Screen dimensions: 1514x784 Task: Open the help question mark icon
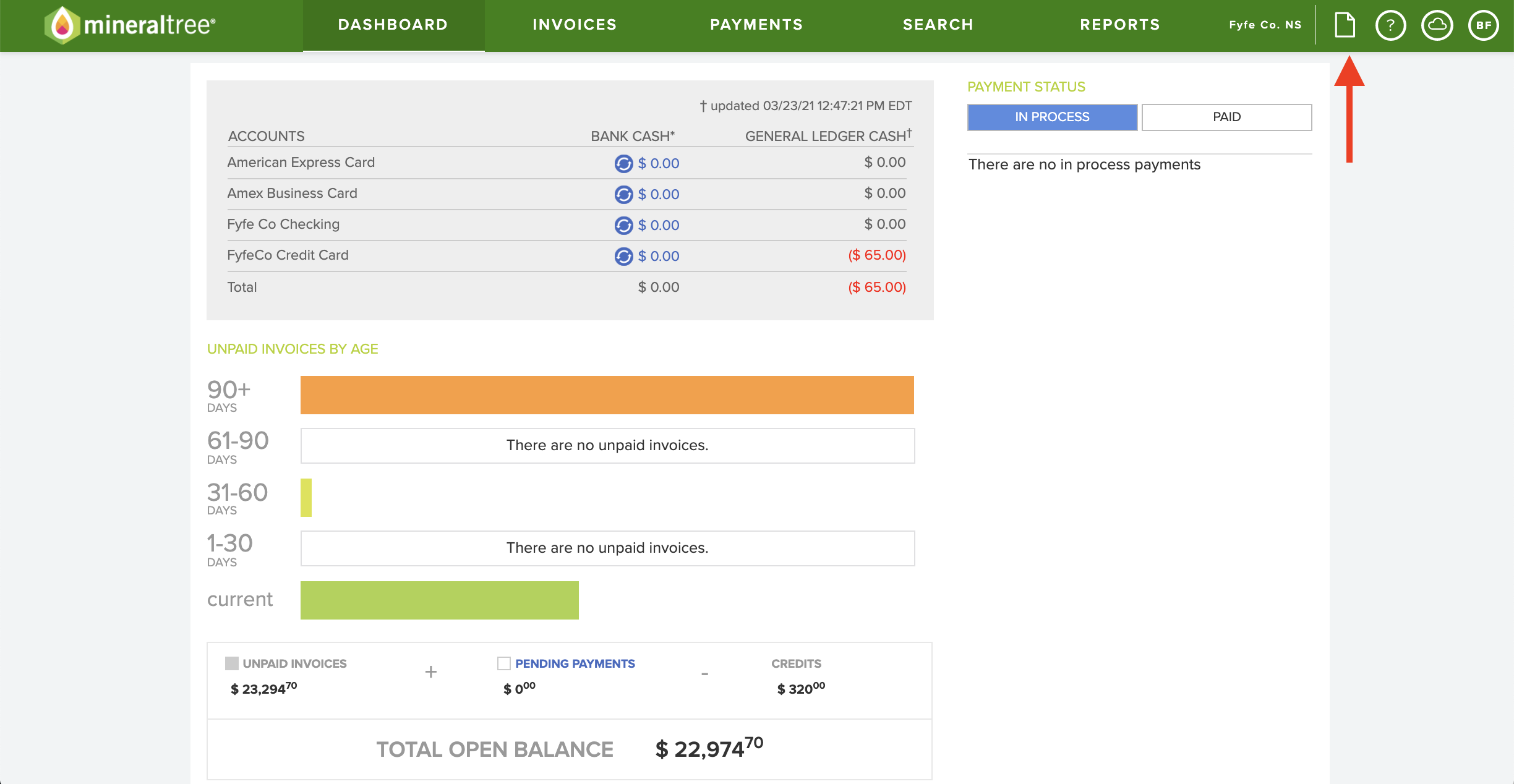tap(1390, 25)
